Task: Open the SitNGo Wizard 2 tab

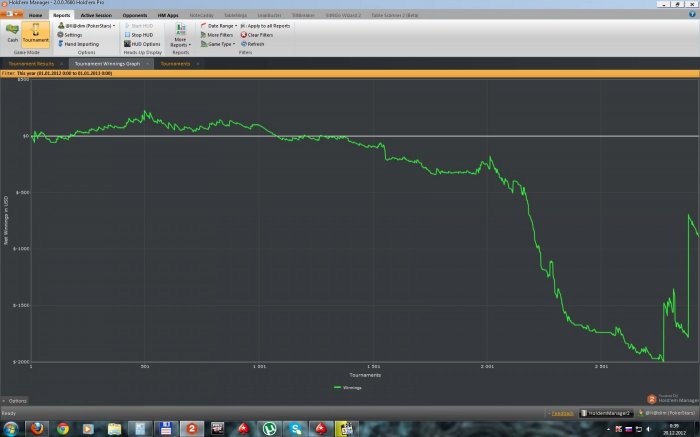Action: 343,15
